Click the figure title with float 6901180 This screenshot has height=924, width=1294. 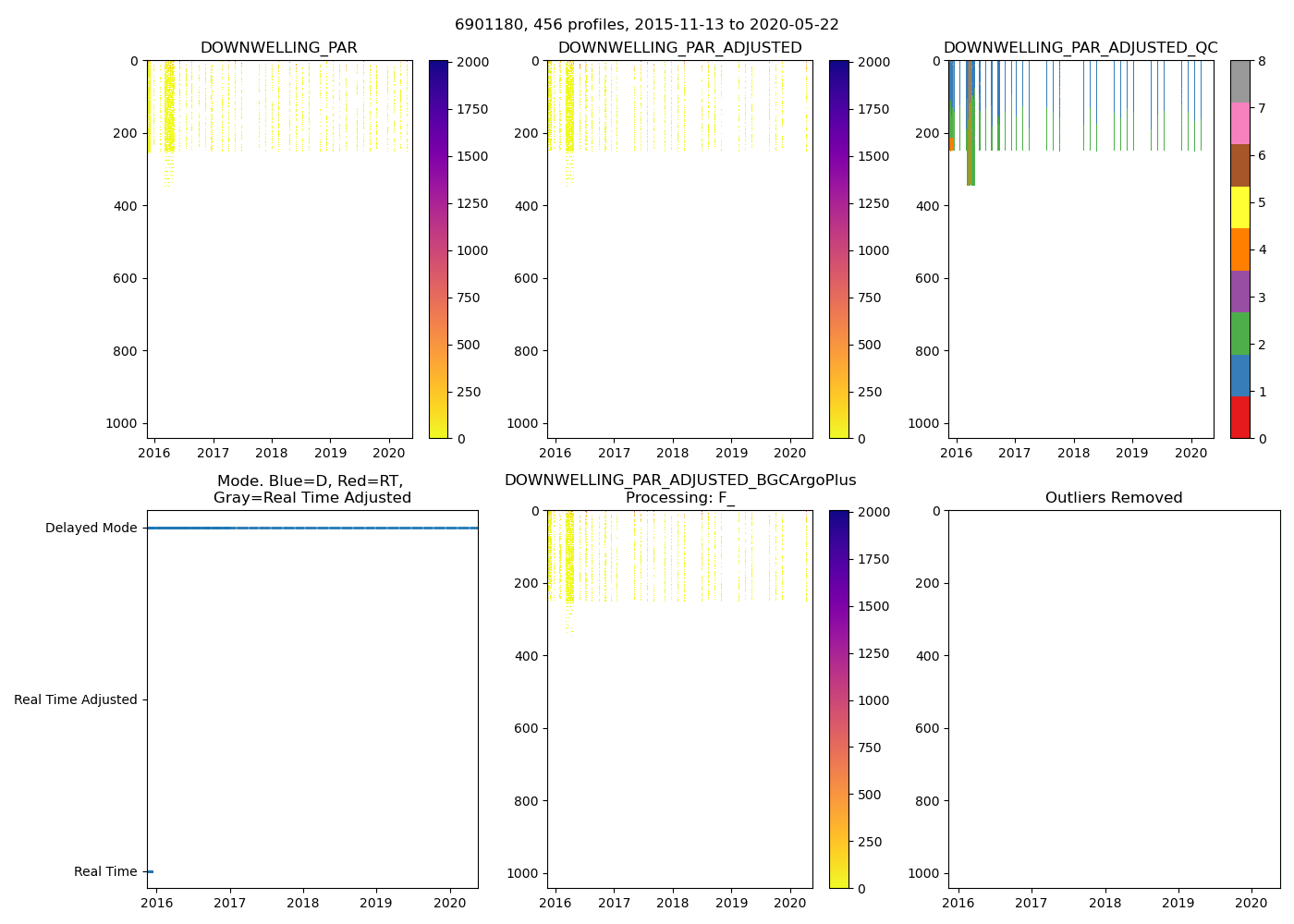[646, 25]
